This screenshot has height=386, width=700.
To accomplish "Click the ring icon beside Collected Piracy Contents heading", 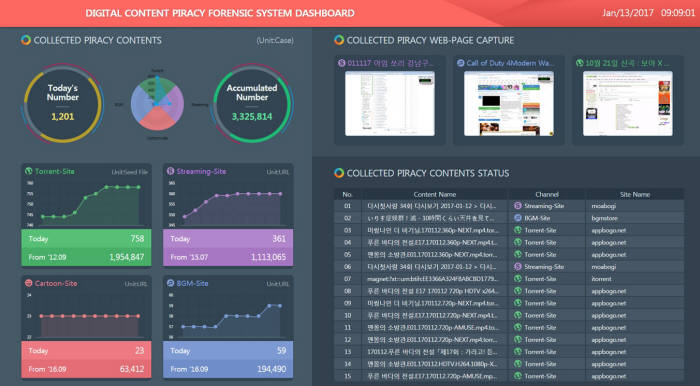I will click(x=26, y=40).
